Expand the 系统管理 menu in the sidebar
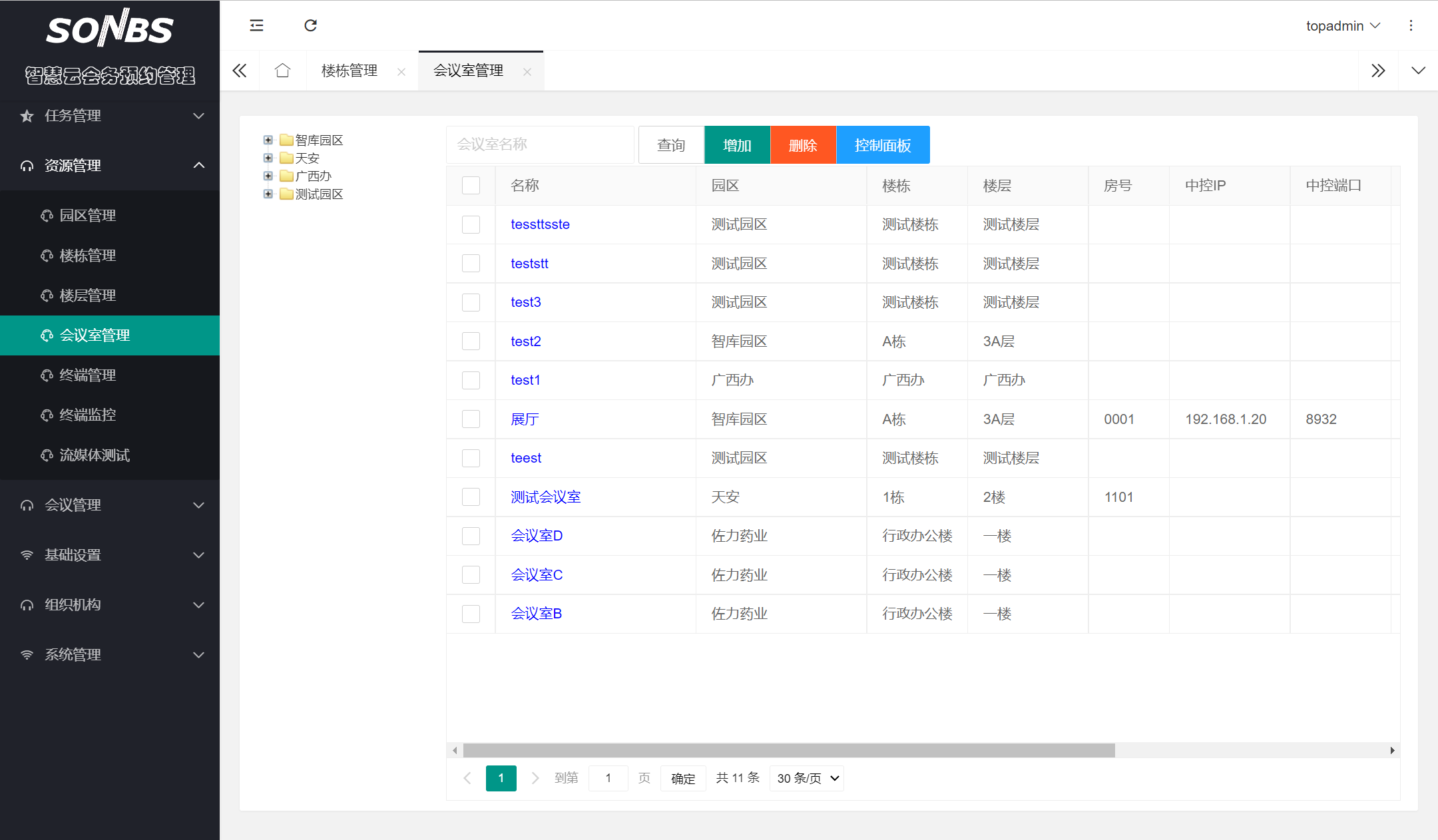The width and height of the screenshot is (1438, 840). (x=110, y=654)
